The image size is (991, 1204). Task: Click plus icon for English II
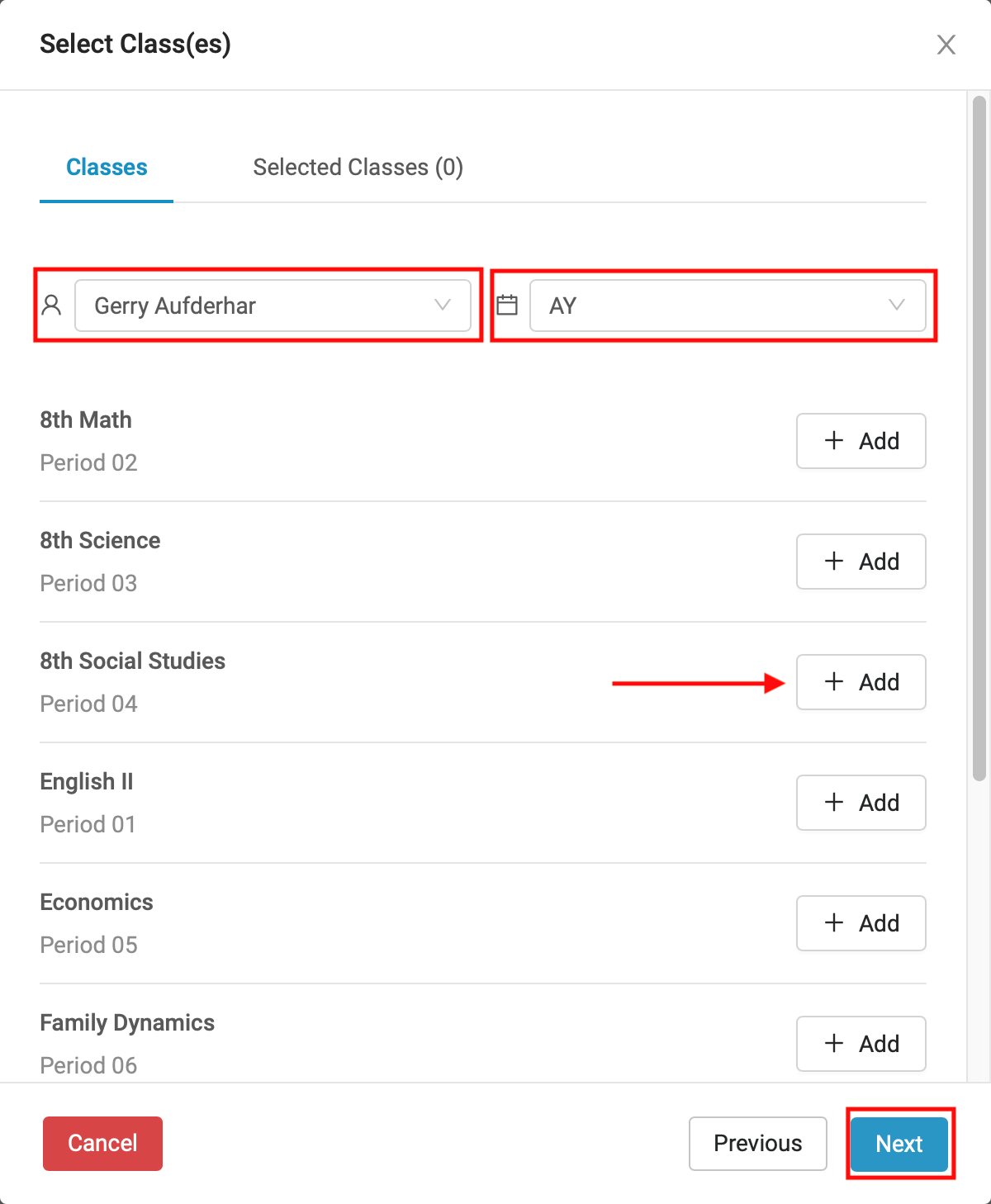click(x=834, y=802)
